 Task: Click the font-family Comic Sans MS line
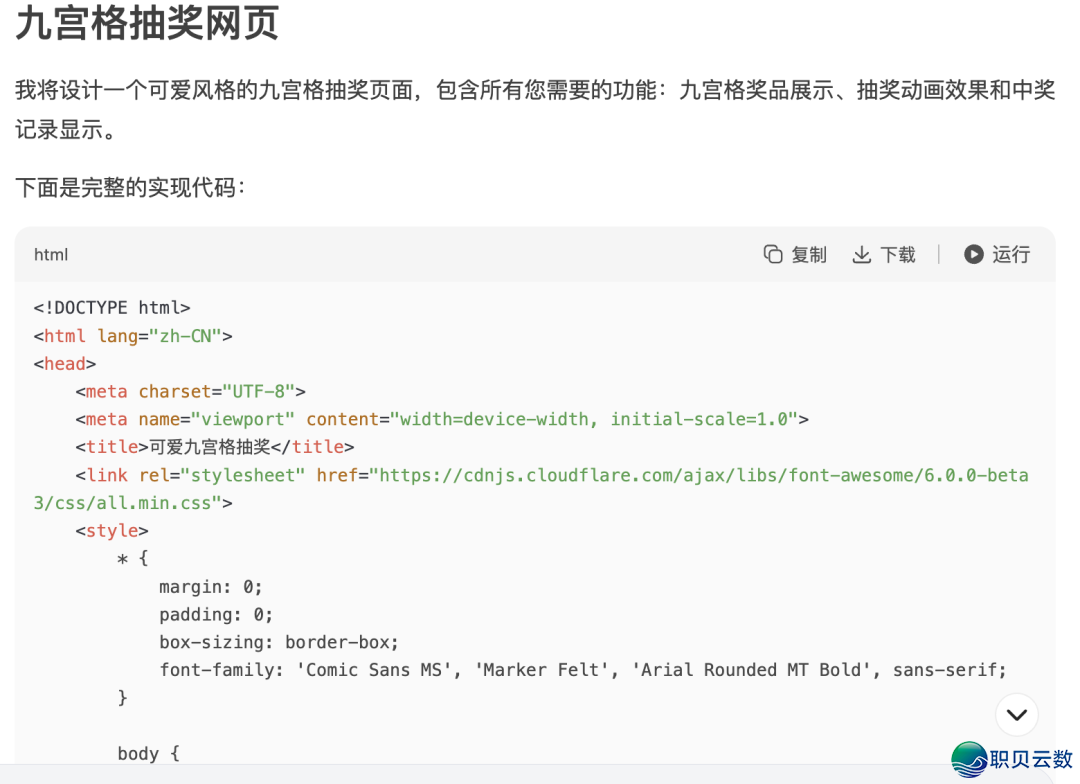(583, 670)
